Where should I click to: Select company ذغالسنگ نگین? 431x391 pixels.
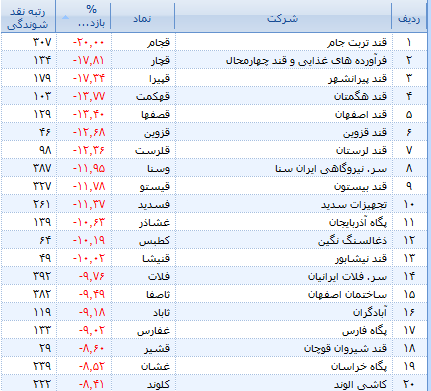coord(352,240)
